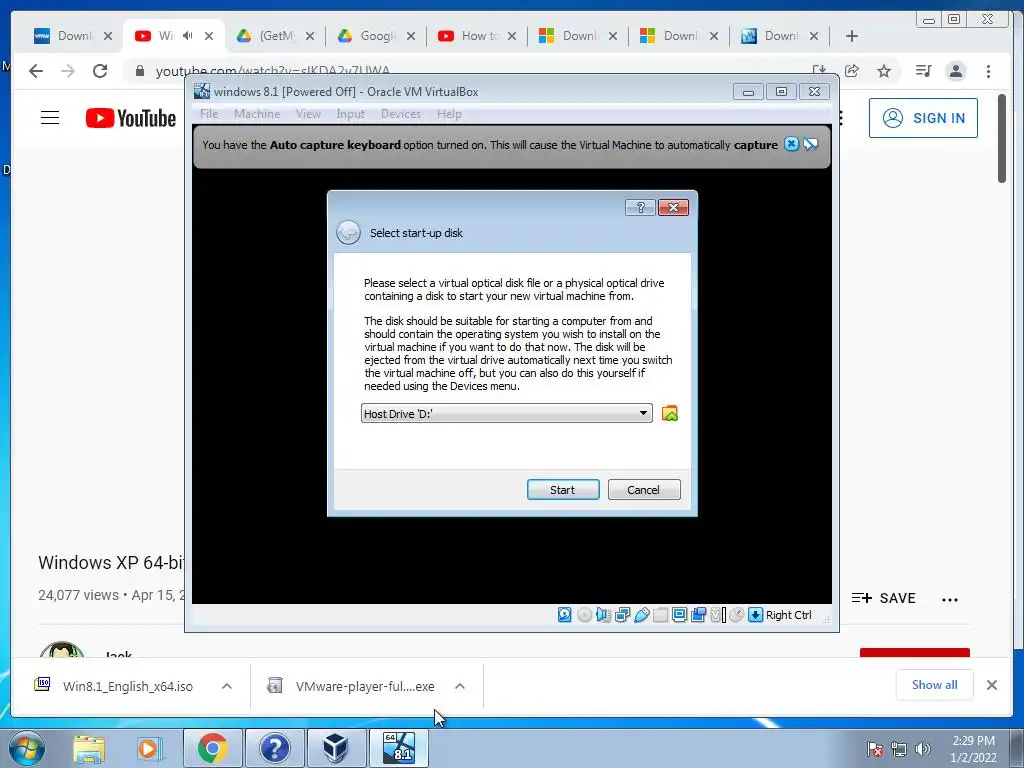The width and height of the screenshot is (1024, 768).
Task: Bookmark this page with the star
Action: 884,71
